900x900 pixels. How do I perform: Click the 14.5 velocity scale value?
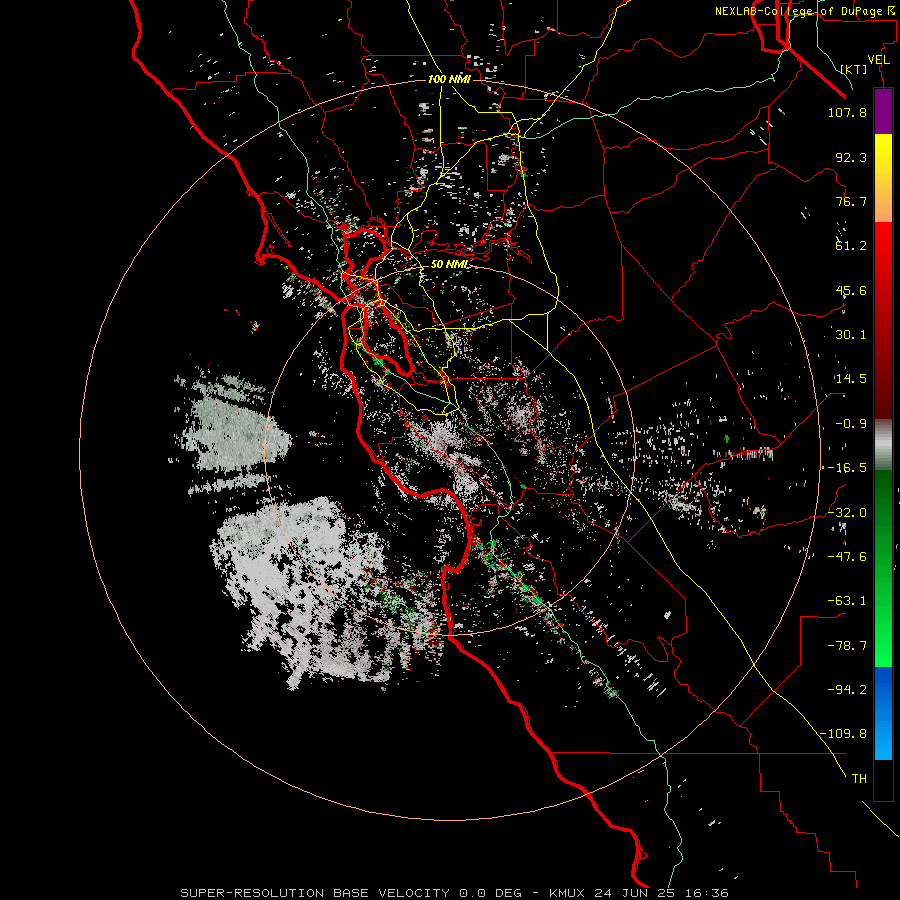(x=851, y=379)
